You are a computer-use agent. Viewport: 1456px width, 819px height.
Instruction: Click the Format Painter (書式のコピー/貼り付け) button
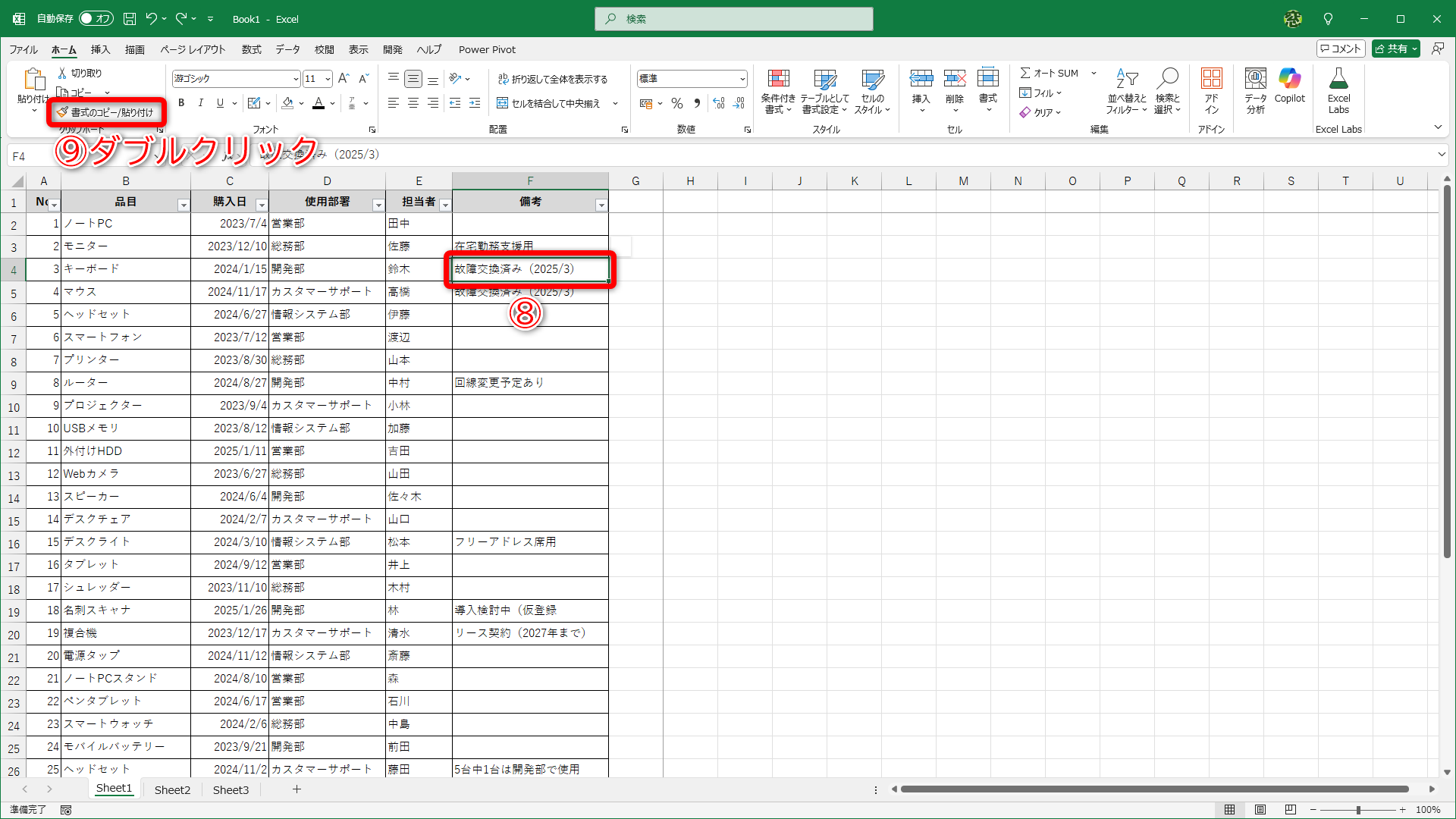point(106,112)
